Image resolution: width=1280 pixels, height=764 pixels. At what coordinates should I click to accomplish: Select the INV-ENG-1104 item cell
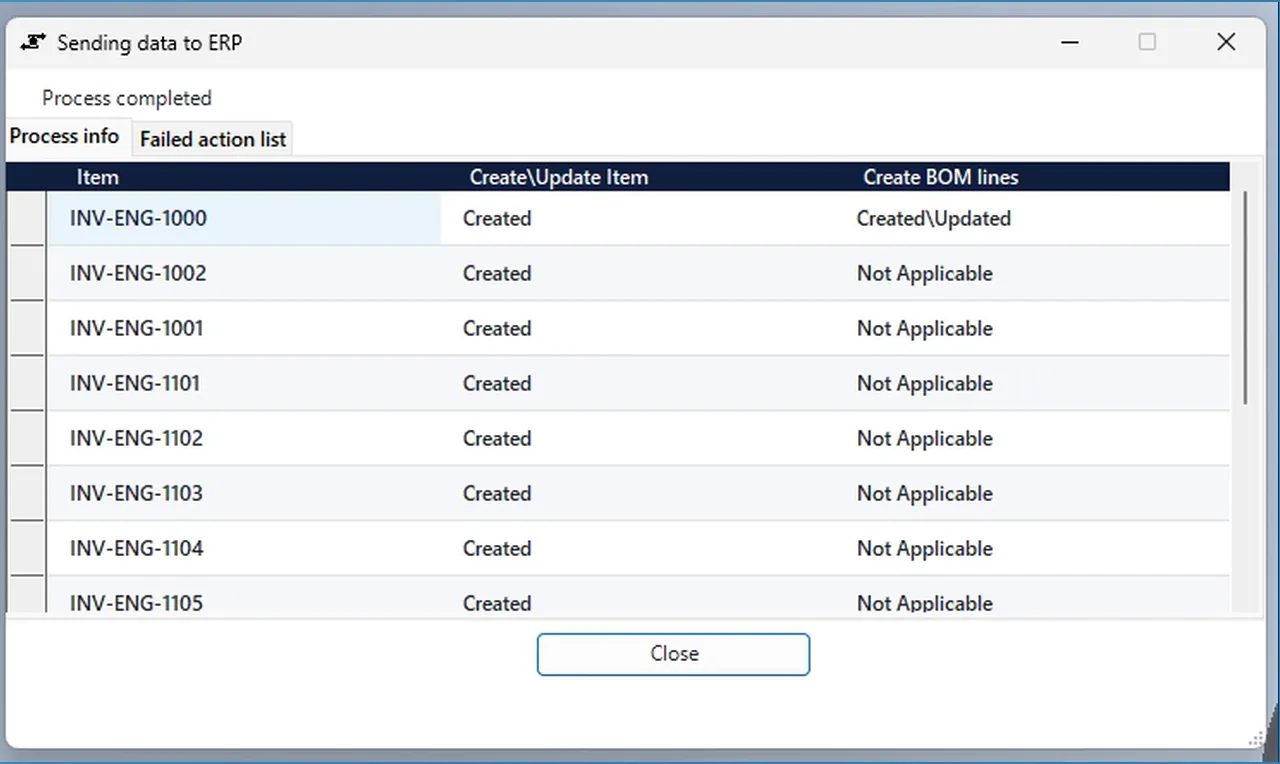244,548
